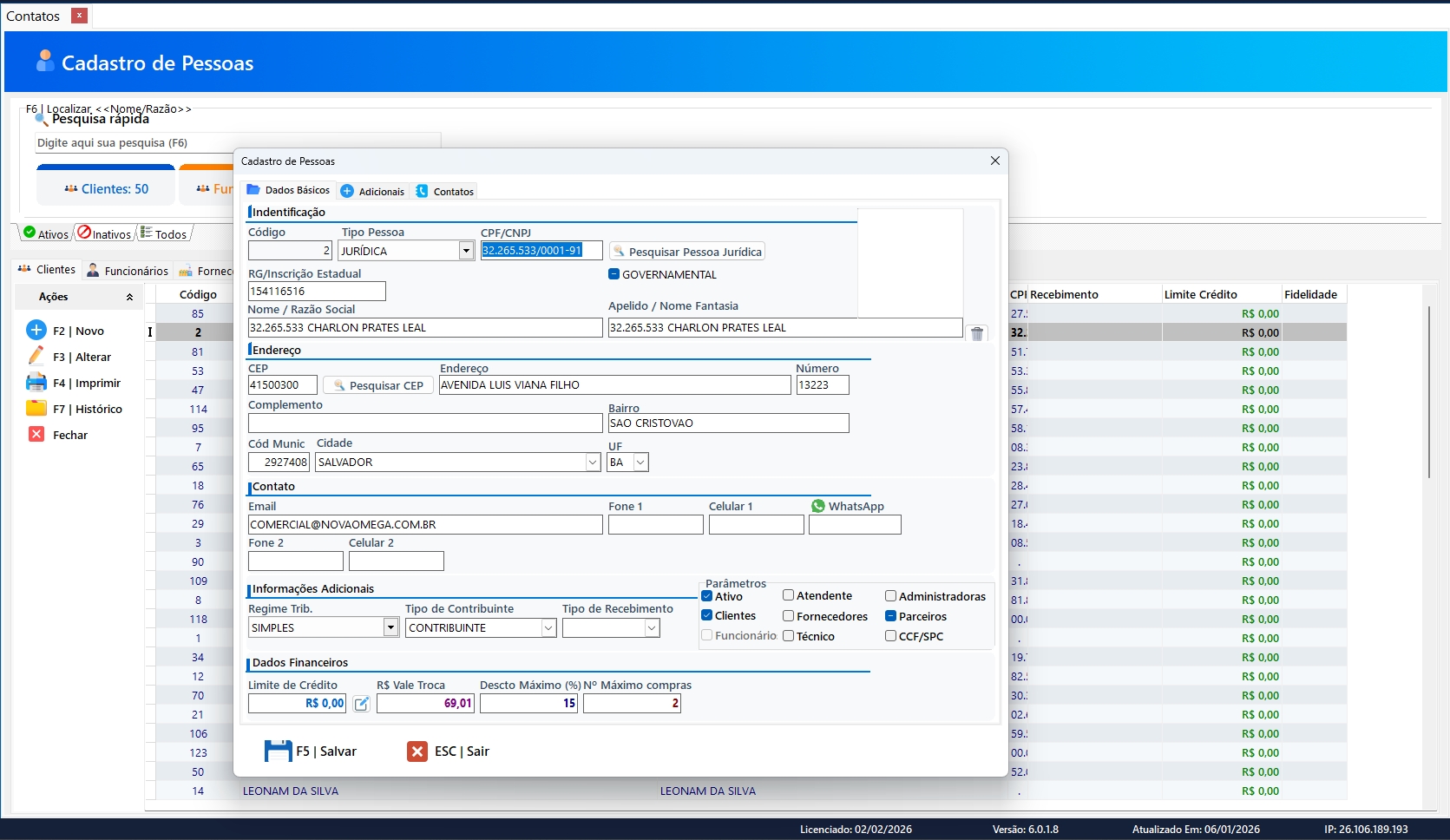The image size is (1450, 840).
Task: Toggle the Clientes parameter checkbox
Action: coord(707,615)
